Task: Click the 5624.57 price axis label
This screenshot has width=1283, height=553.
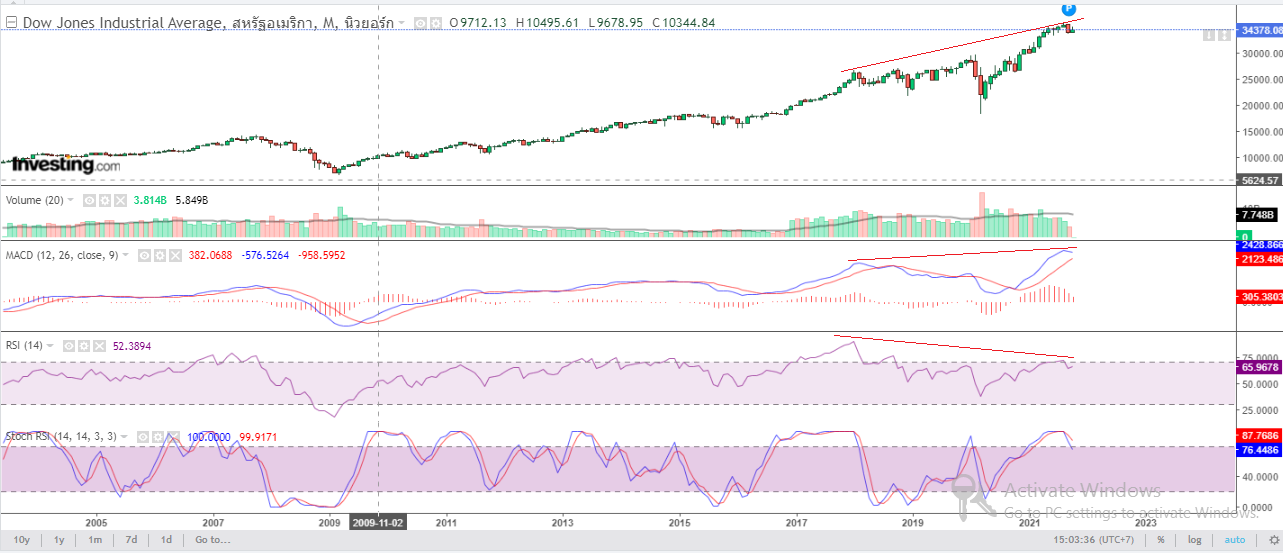Action: click(x=1261, y=180)
